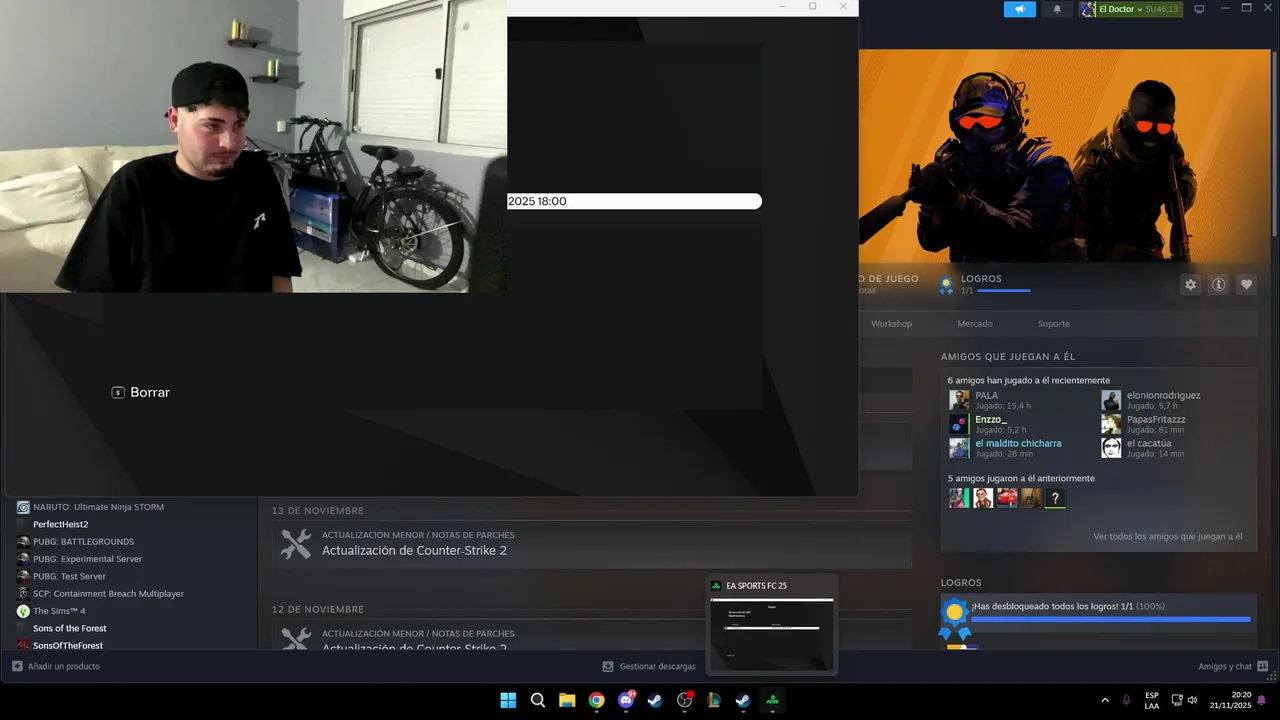The height and width of the screenshot is (720, 1280).
Task: Open game settings gear icon
Action: [x=1190, y=285]
